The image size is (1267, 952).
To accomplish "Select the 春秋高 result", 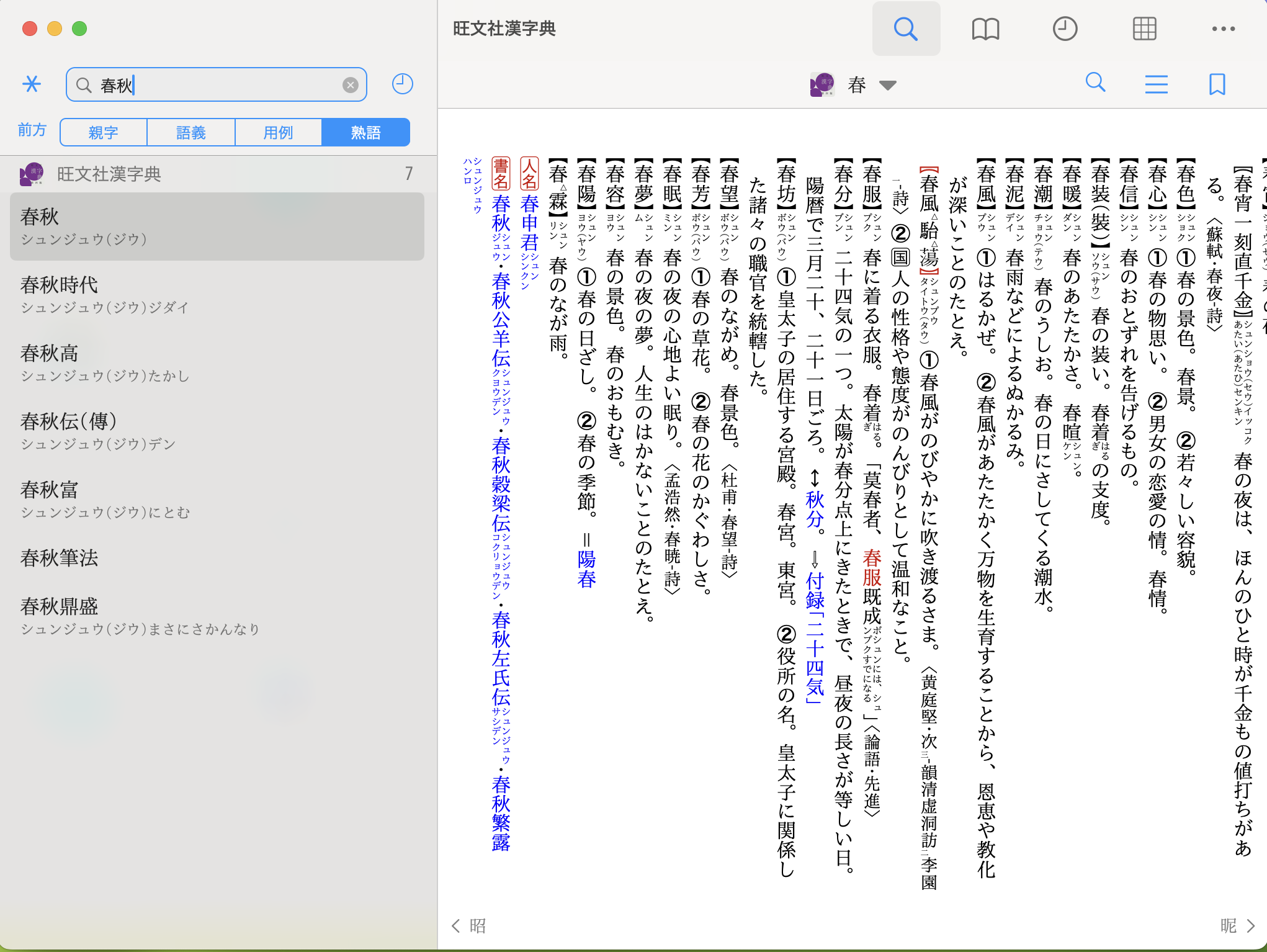I will [217, 363].
